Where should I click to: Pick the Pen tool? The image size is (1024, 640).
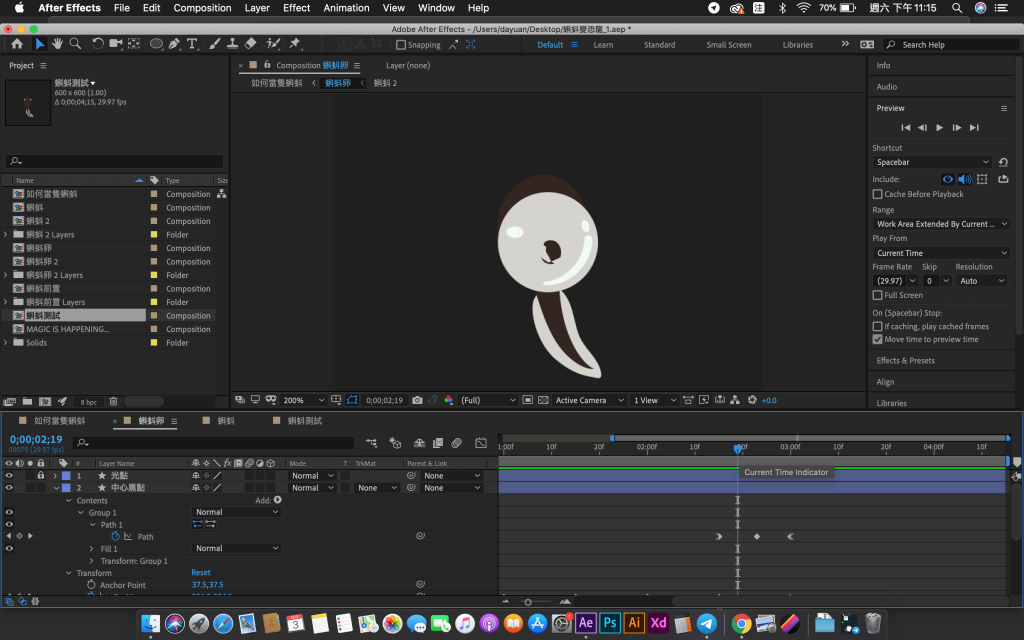(x=175, y=44)
